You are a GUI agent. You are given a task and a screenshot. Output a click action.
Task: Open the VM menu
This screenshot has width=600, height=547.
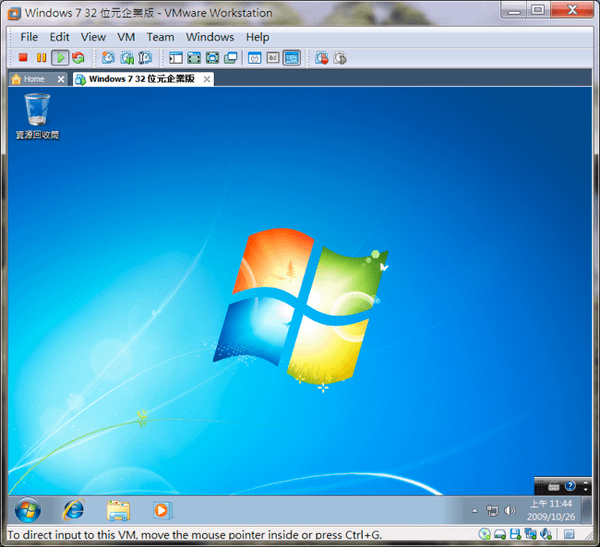tap(126, 37)
